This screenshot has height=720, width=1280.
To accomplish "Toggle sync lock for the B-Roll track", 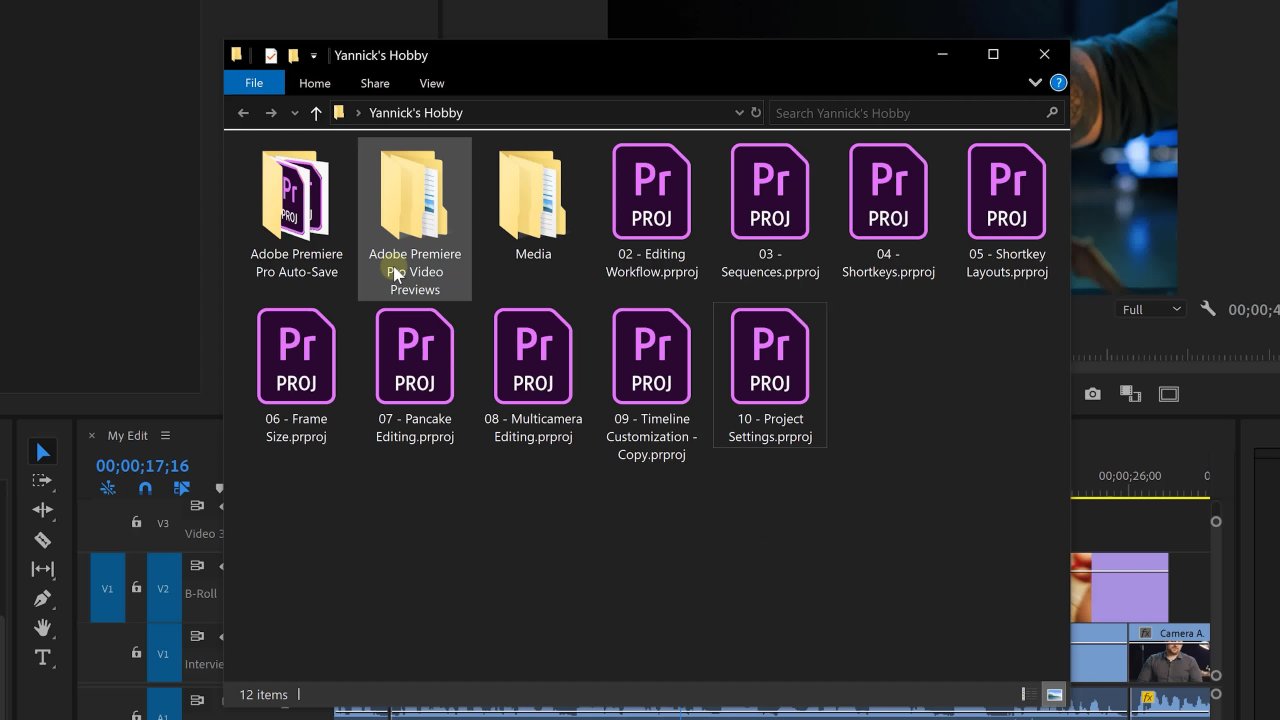I will (x=197, y=566).
